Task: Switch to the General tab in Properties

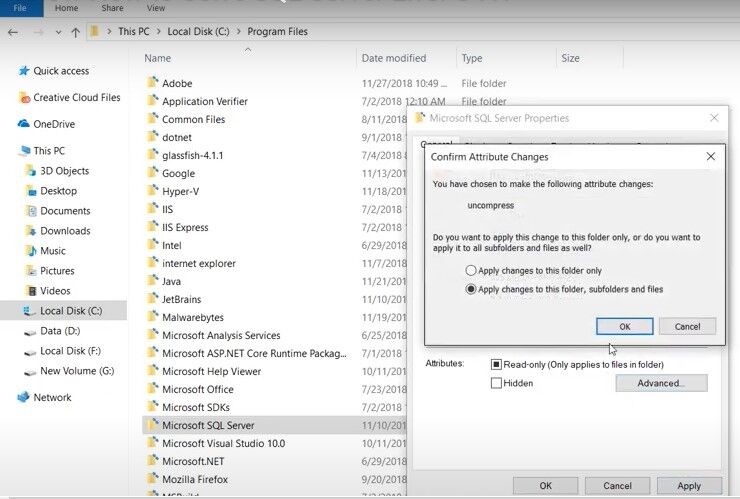Action: (436, 142)
